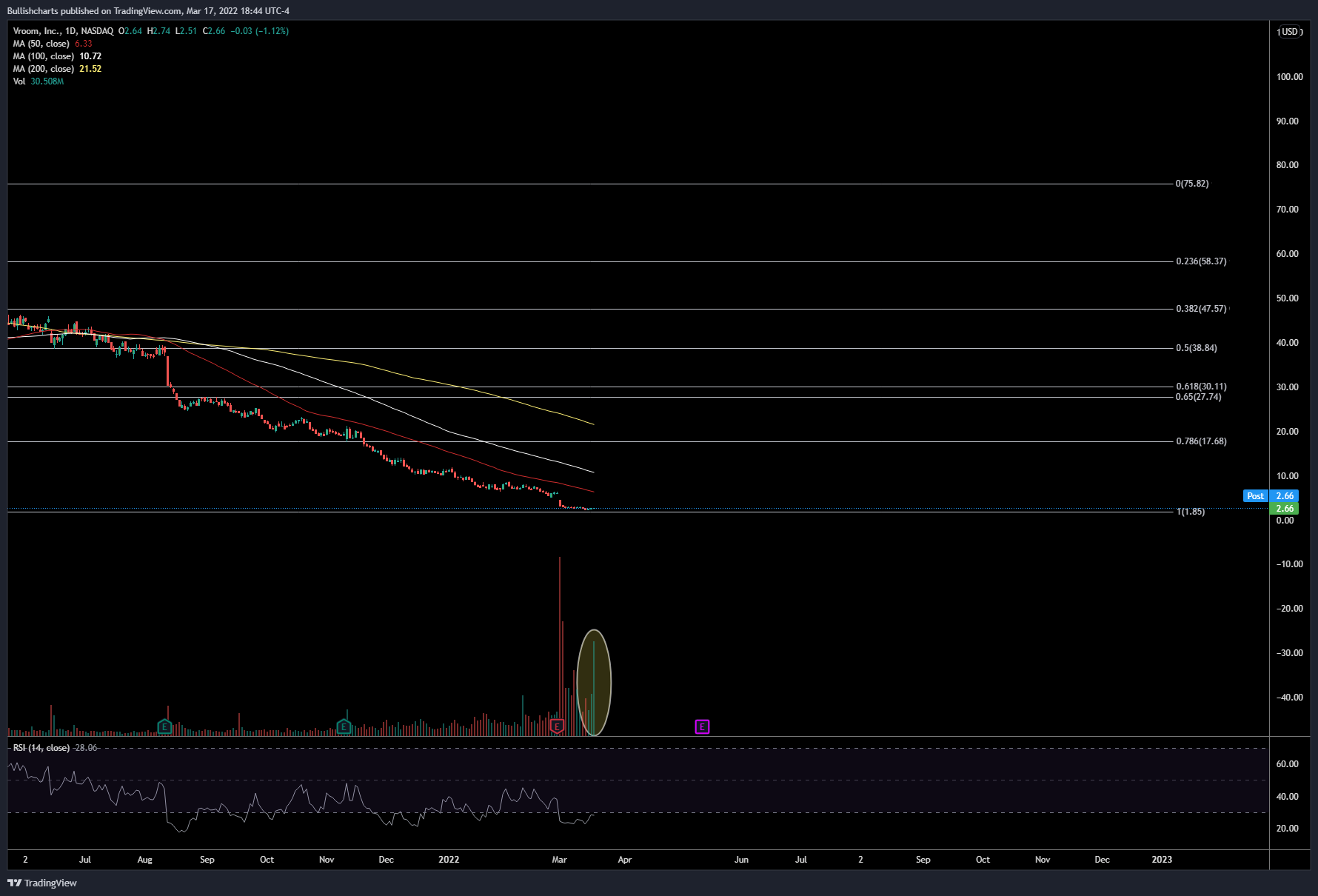This screenshot has width=1318, height=896.
Task: Select the MA (50, close) legend entry
Action: point(53,44)
